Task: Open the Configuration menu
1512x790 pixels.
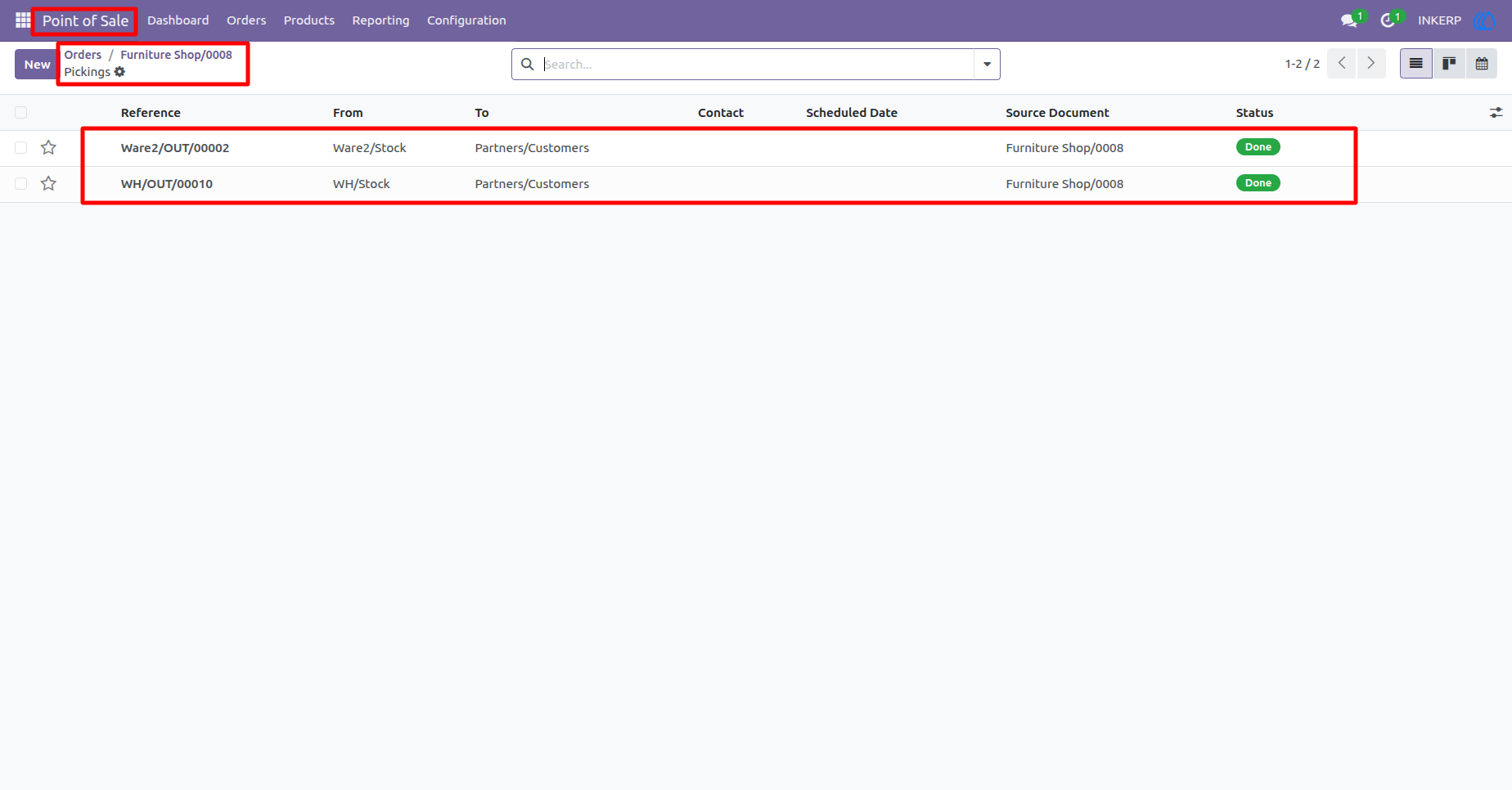Action: (466, 20)
